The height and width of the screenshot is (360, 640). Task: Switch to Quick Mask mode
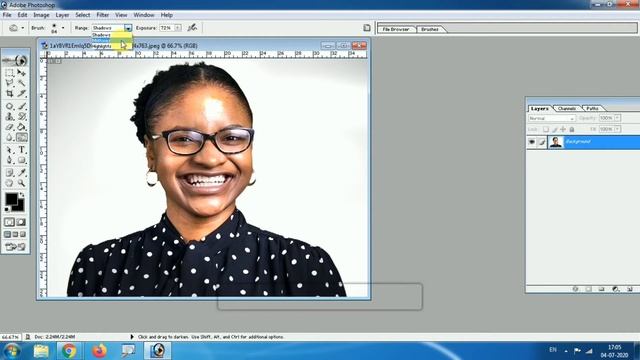(x=21, y=222)
